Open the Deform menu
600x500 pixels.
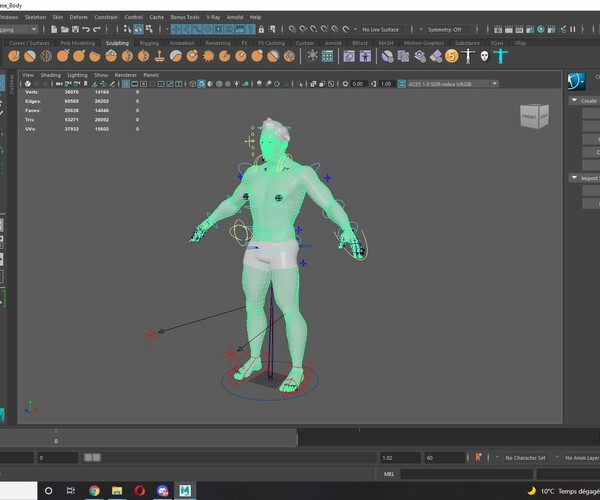tap(78, 17)
